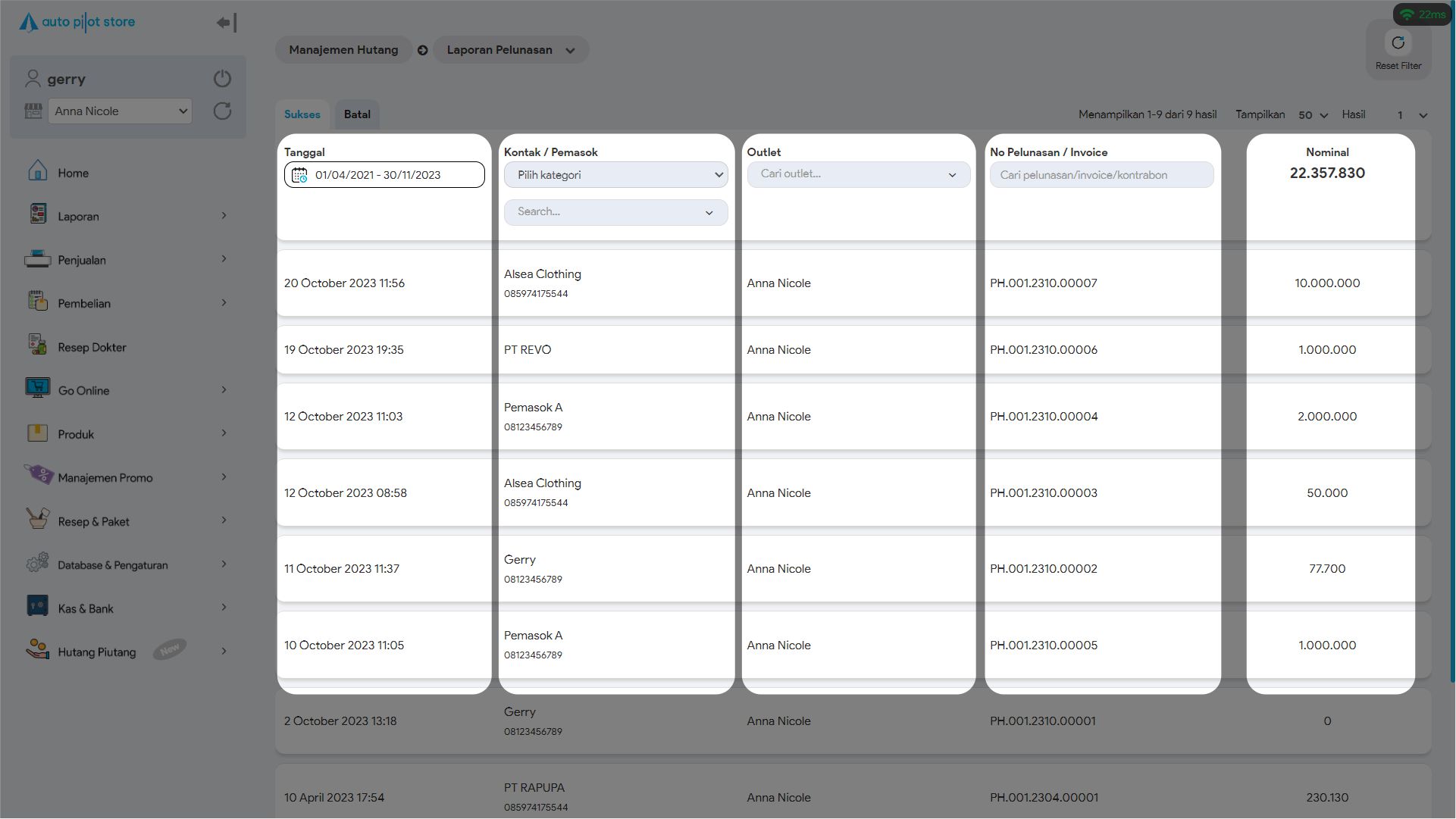Click the power logout icon
Viewport: 1456px width, 819px height.
pos(222,79)
